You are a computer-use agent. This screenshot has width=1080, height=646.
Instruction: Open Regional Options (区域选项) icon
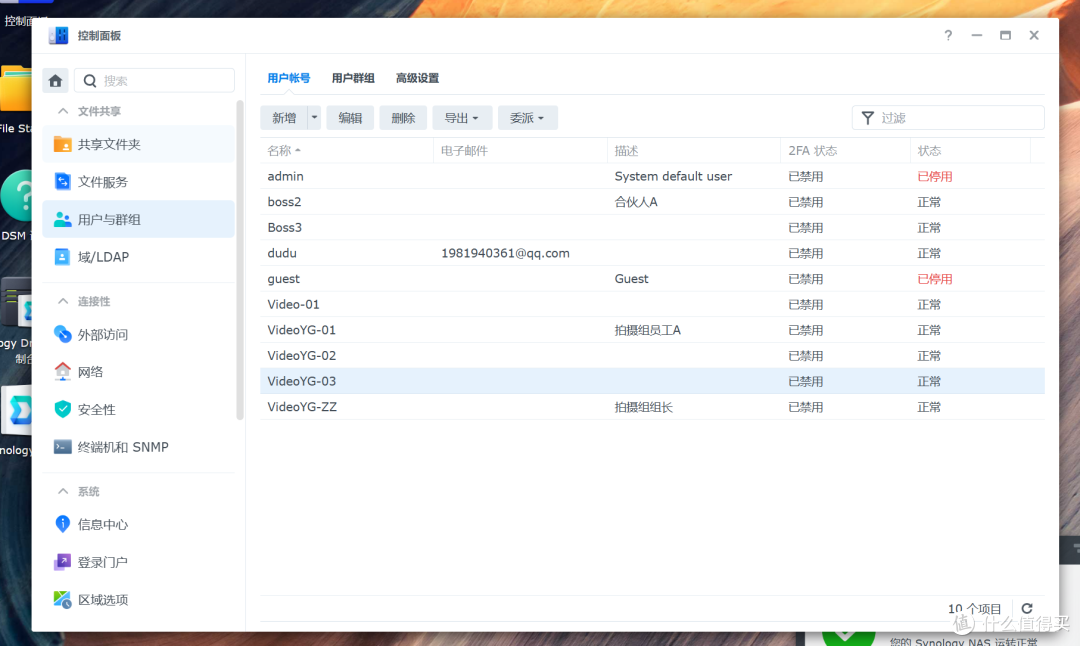point(62,600)
